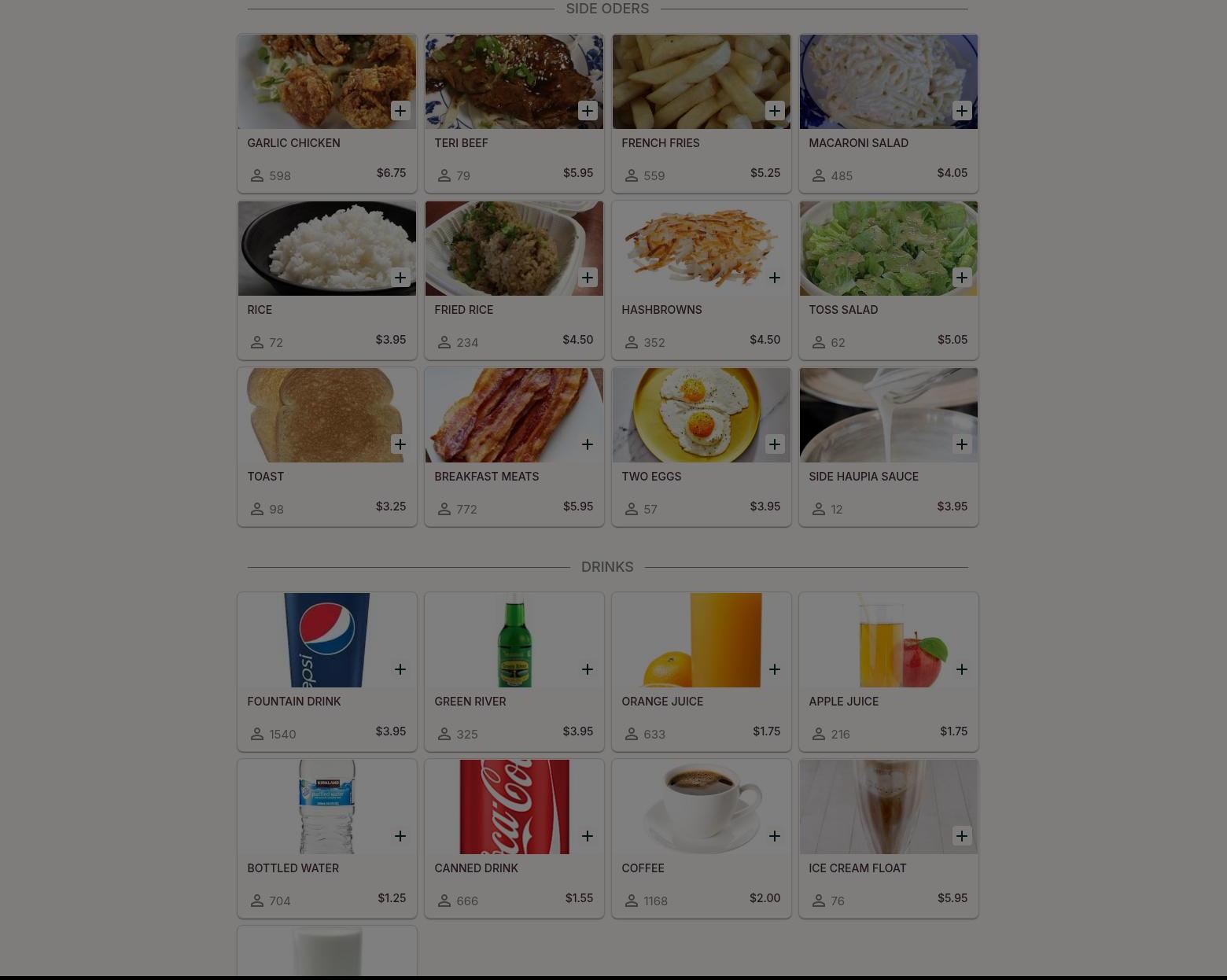Click the person icon on Rice card

pyautogui.click(x=257, y=342)
